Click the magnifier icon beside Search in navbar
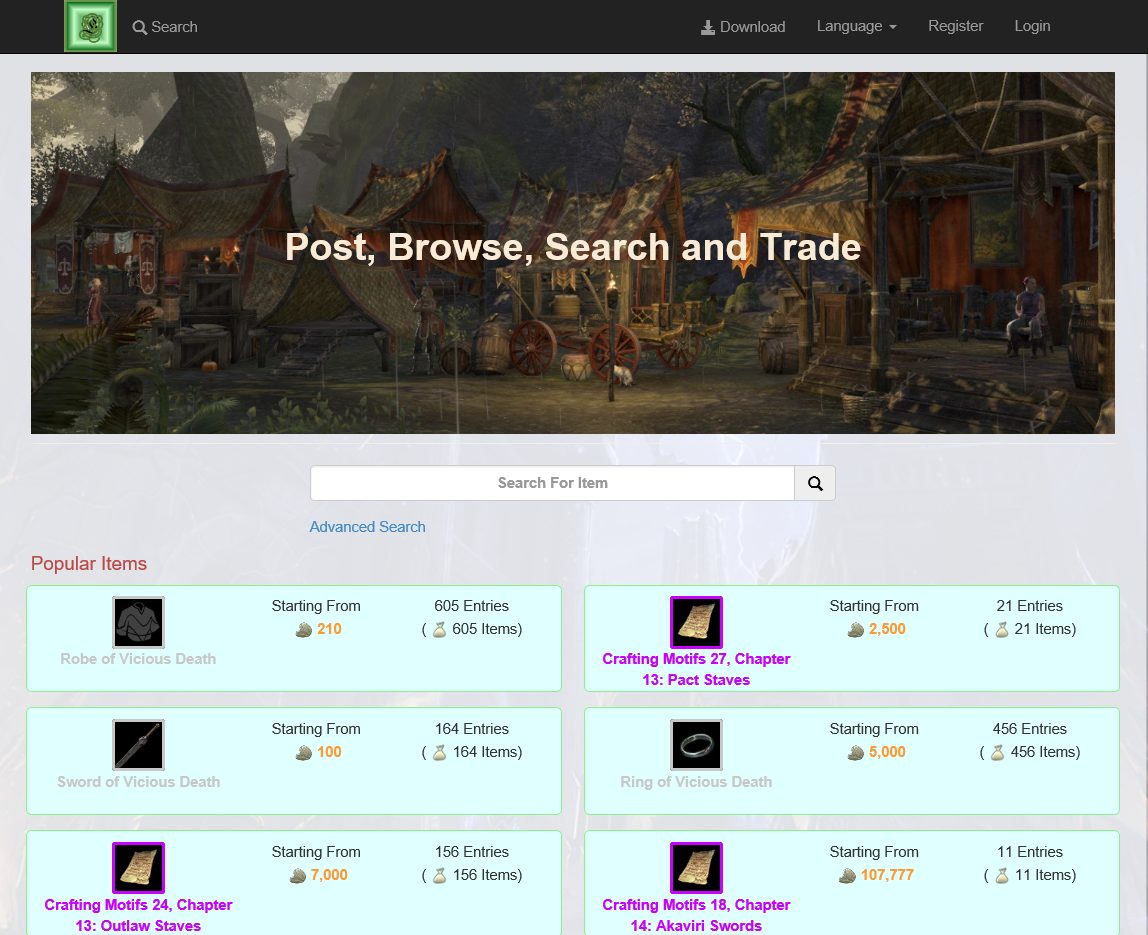 (139, 27)
